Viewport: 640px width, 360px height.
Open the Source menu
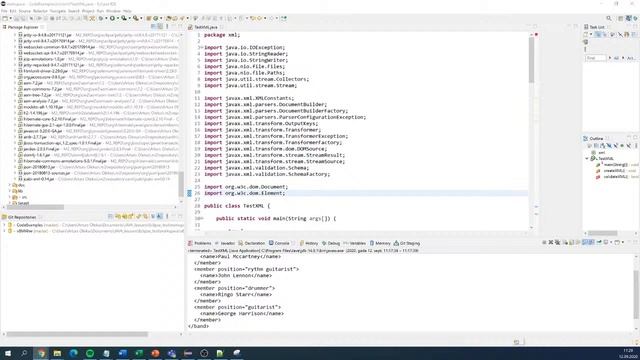tap(24, 11)
